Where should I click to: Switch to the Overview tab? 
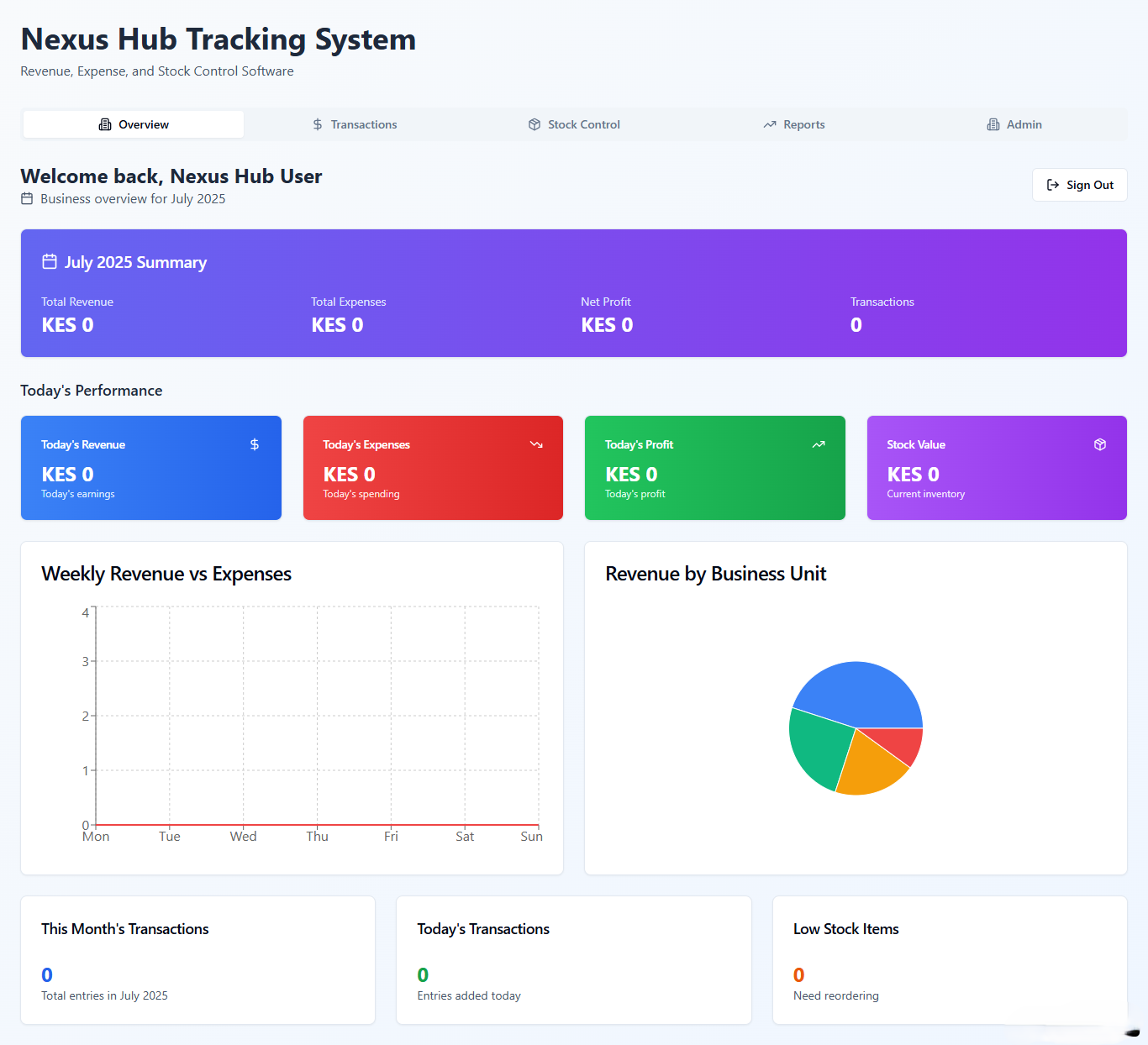tap(134, 124)
